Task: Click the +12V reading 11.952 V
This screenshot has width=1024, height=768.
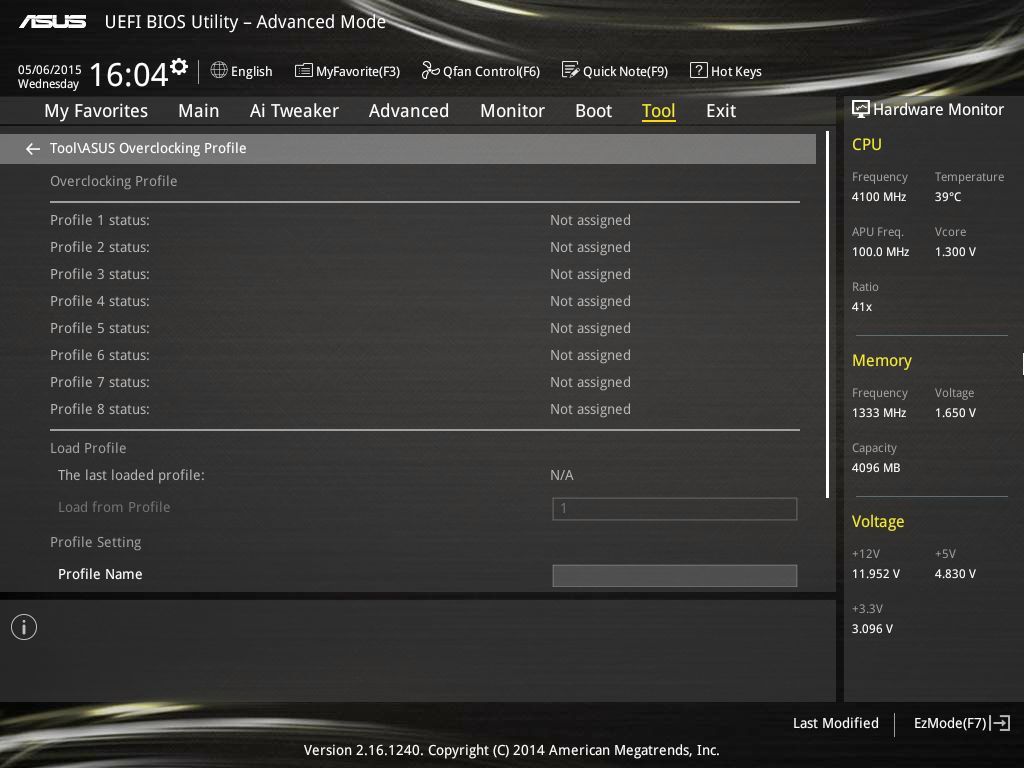Action: (875, 573)
